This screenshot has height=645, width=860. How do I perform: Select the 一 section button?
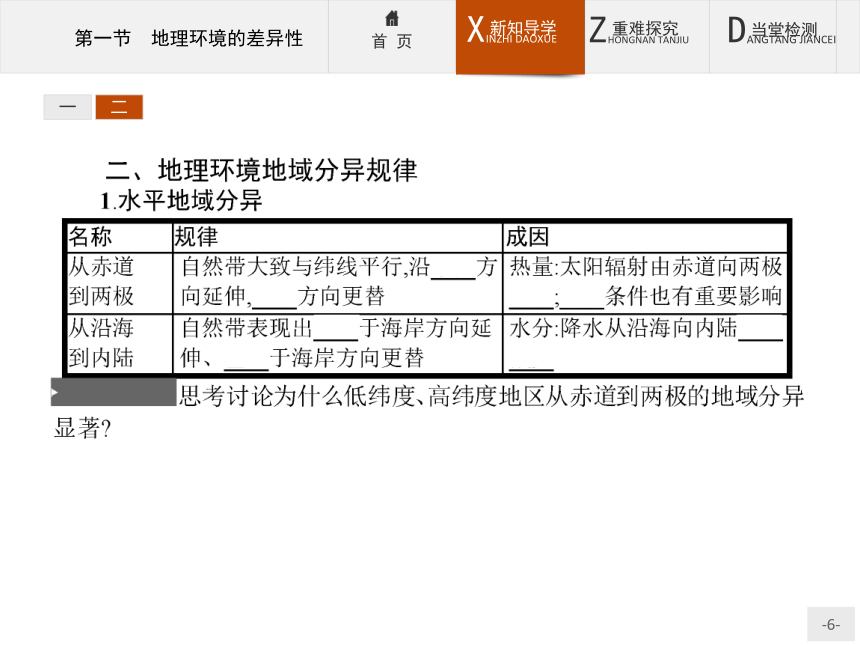(x=67, y=107)
